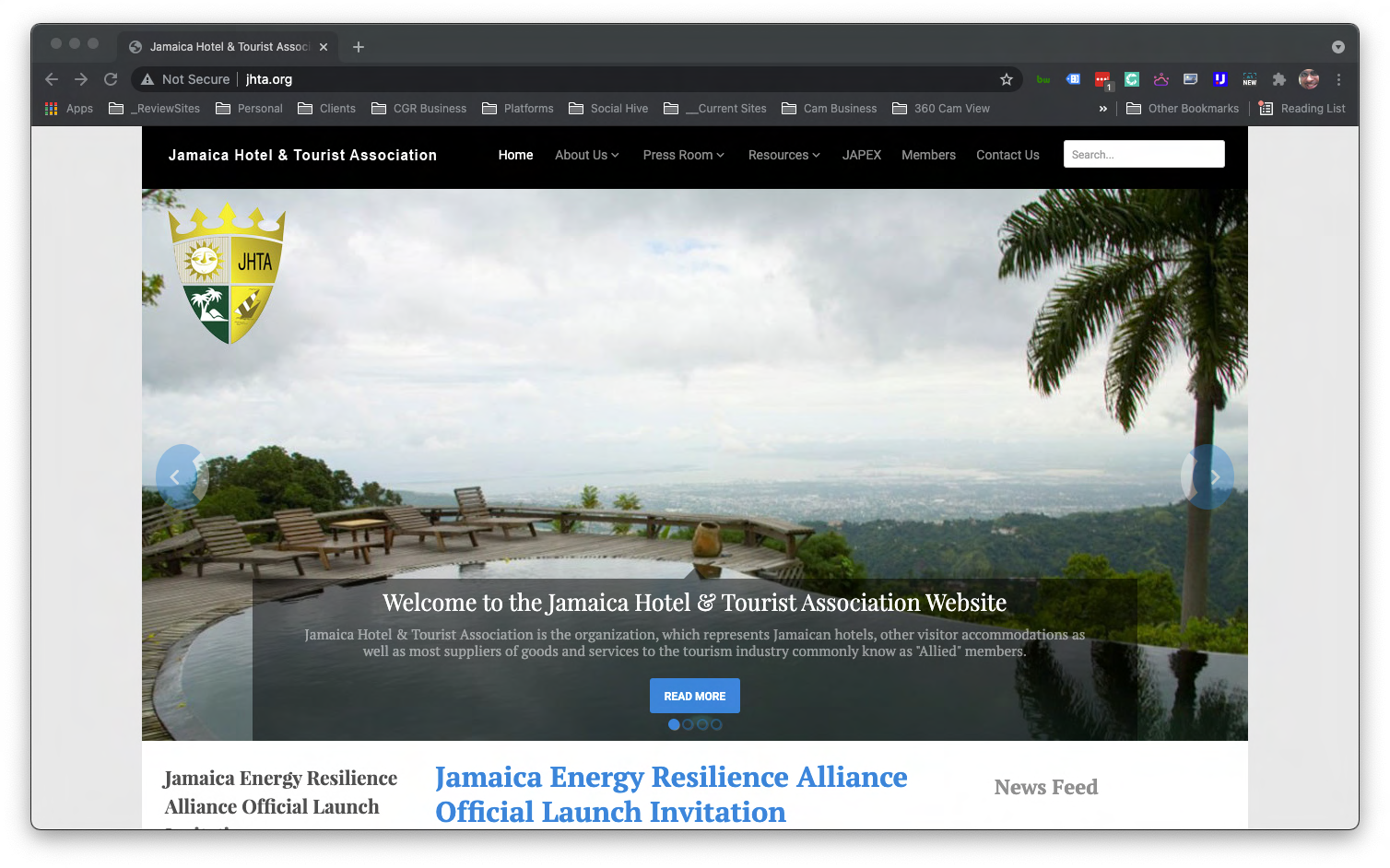Image resolution: width=1390 pixels, height=868 pixels.
Task: Click the News Feed heading
Action: coord(1046,787)
